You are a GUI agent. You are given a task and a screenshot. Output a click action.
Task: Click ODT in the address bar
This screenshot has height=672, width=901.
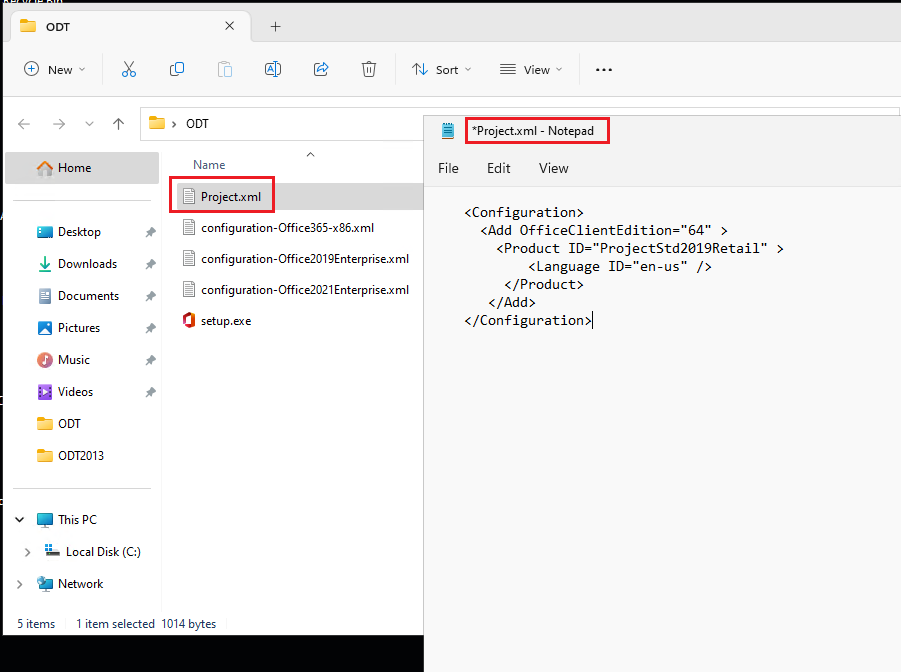(x=197, y=124)
